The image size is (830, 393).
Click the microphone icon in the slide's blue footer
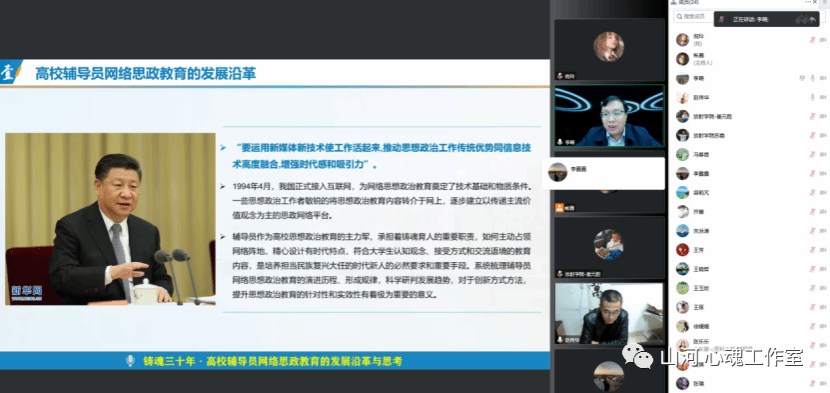point(130,361)
